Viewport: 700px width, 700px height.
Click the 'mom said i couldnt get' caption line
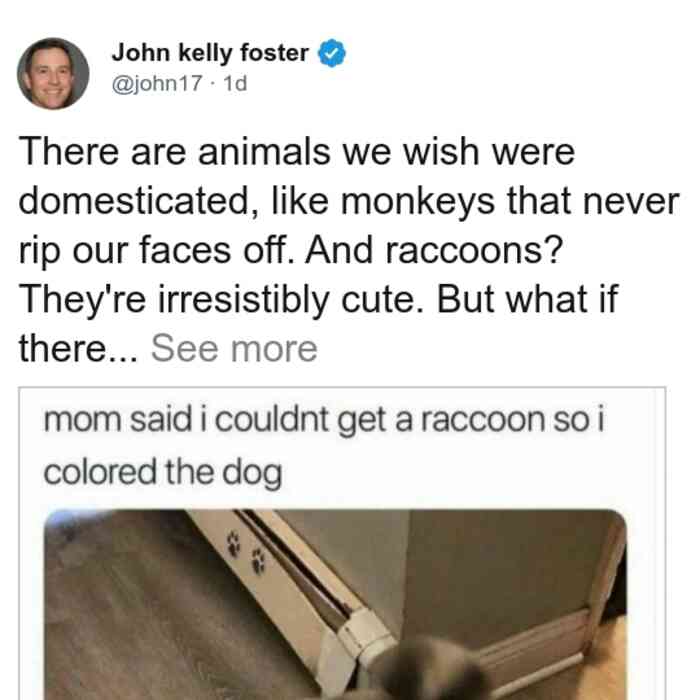pos(324,421)
